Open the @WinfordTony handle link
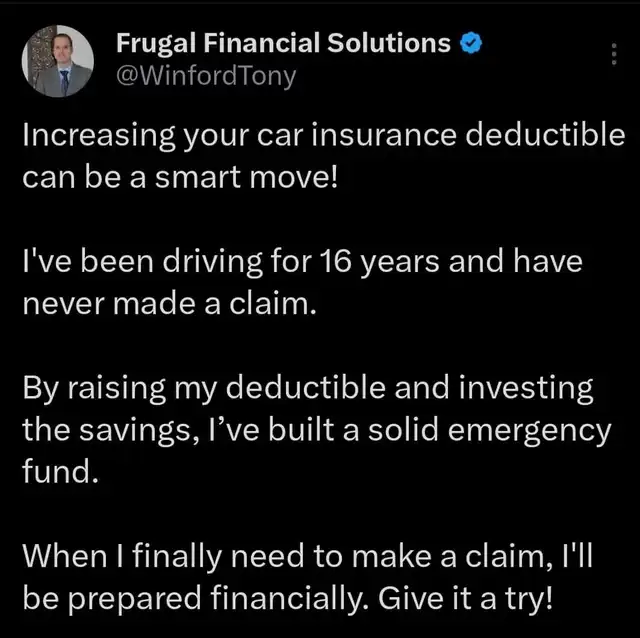The image size is (640, 638). click(207, 76)
